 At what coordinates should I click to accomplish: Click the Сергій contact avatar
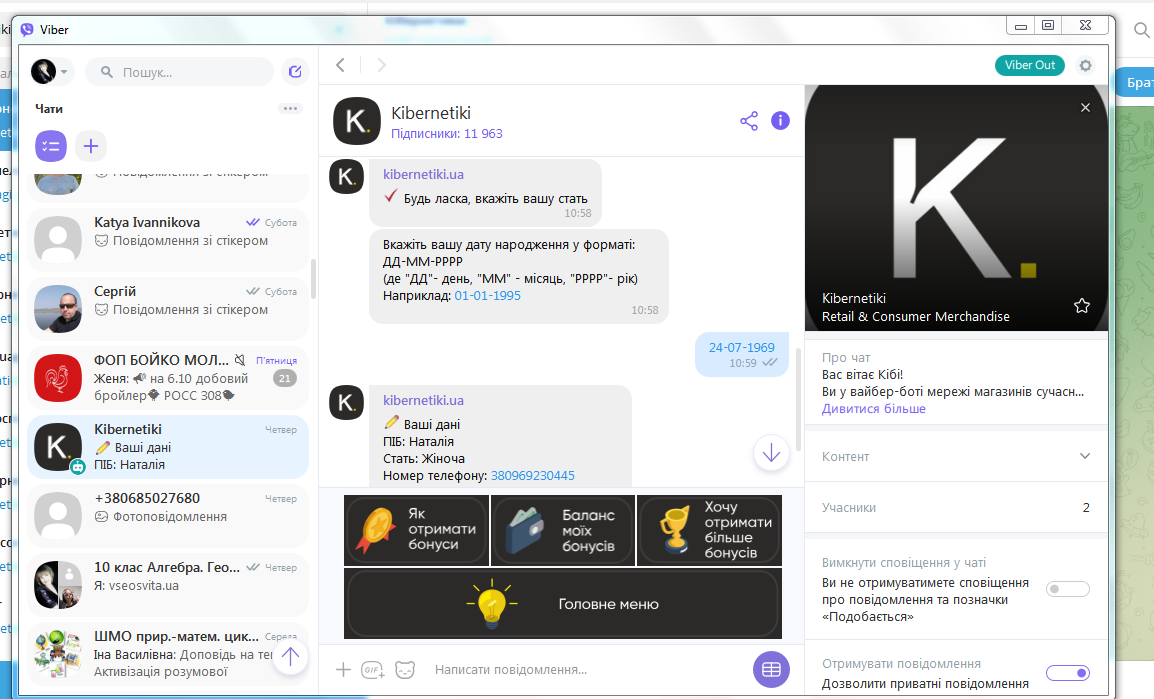58,308
